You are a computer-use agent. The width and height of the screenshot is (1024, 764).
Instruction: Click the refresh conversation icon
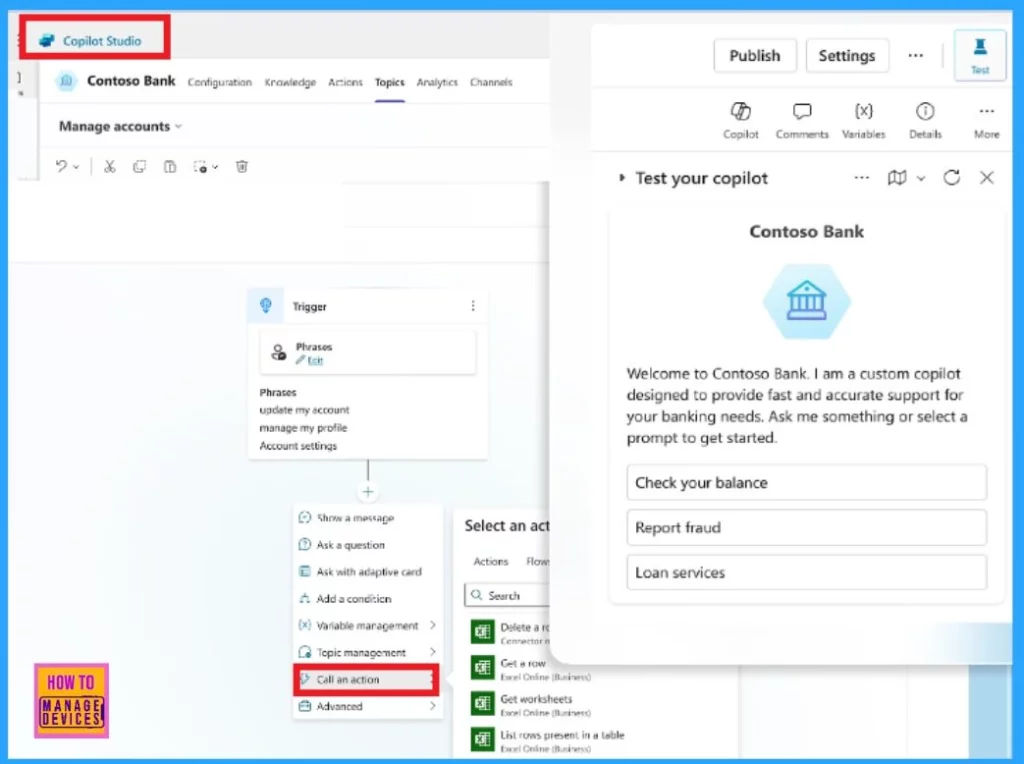click(x=952, y=178)
